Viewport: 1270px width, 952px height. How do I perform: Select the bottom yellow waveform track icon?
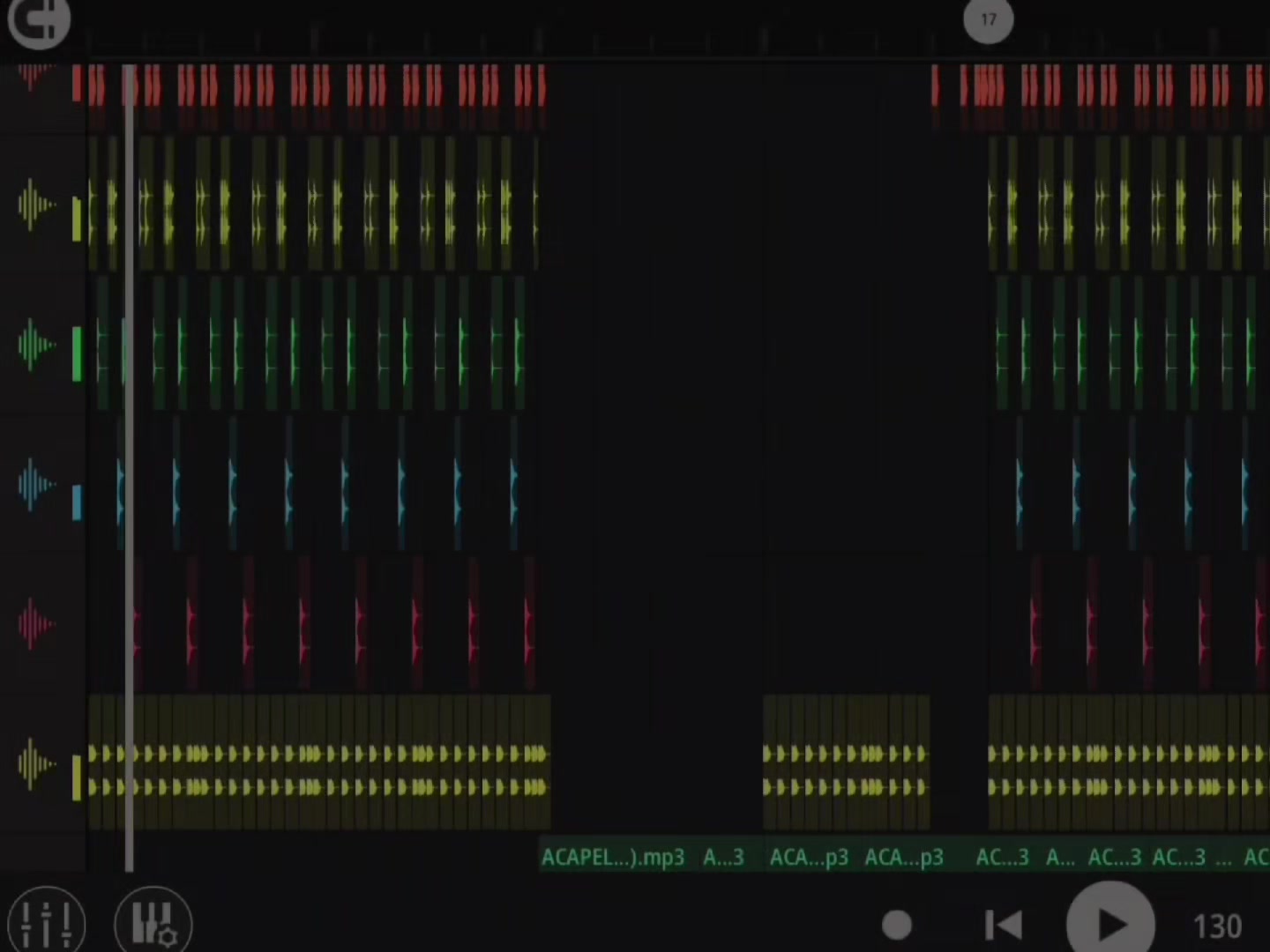pos(35,763)
